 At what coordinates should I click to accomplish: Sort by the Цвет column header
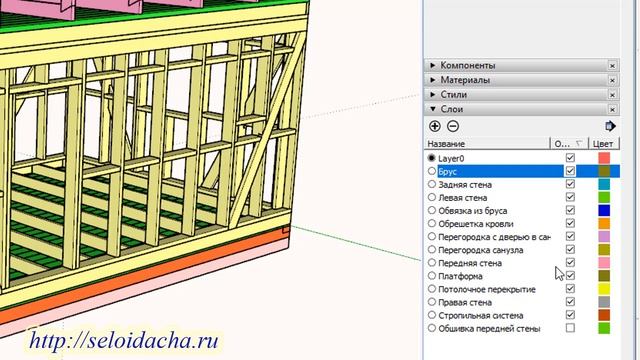pos(604,144)
